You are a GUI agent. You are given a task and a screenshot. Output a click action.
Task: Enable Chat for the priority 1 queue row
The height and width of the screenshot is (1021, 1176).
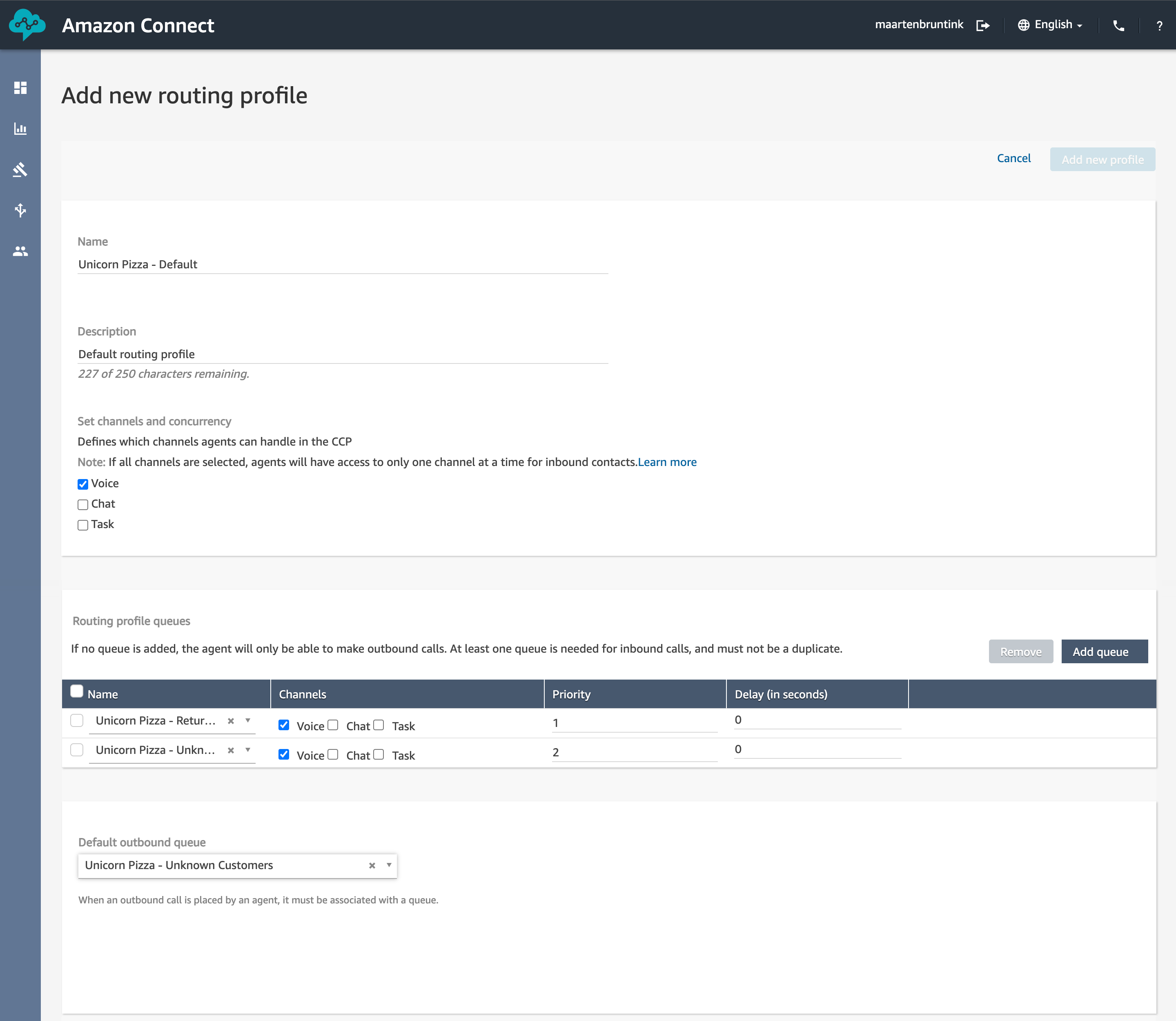[333, 725]
